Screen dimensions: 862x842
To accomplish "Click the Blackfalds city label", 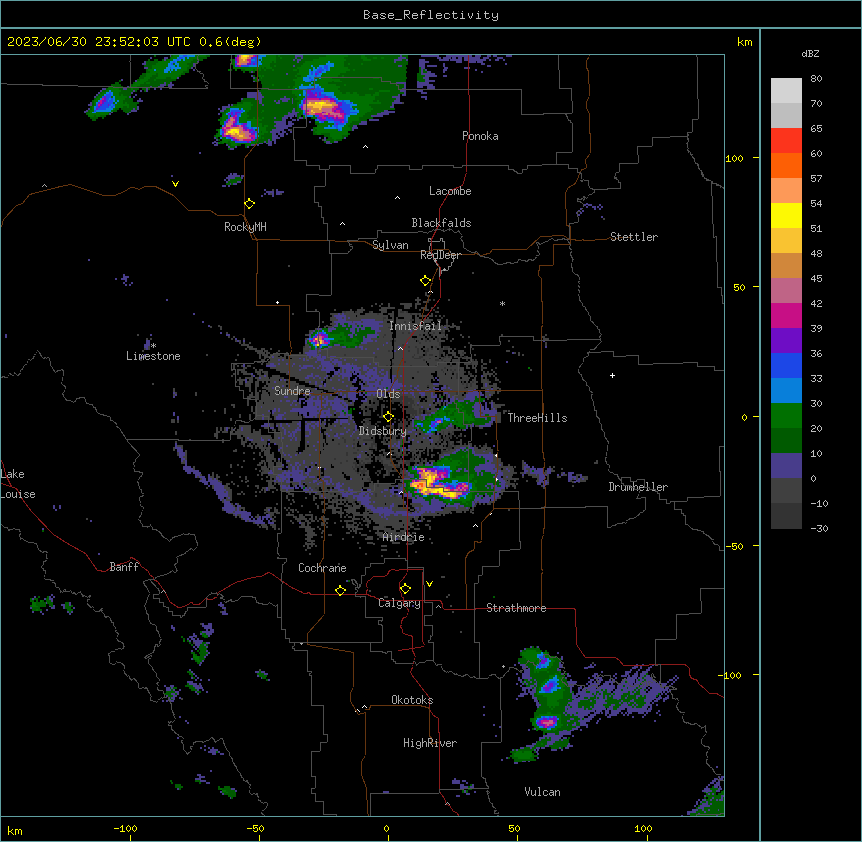I will [x=441, y=223].
